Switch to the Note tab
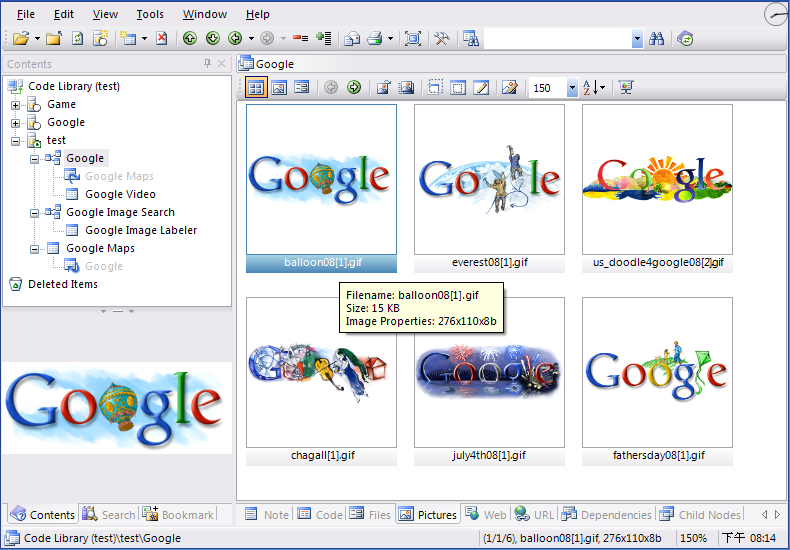 click(x=267, y=514)
